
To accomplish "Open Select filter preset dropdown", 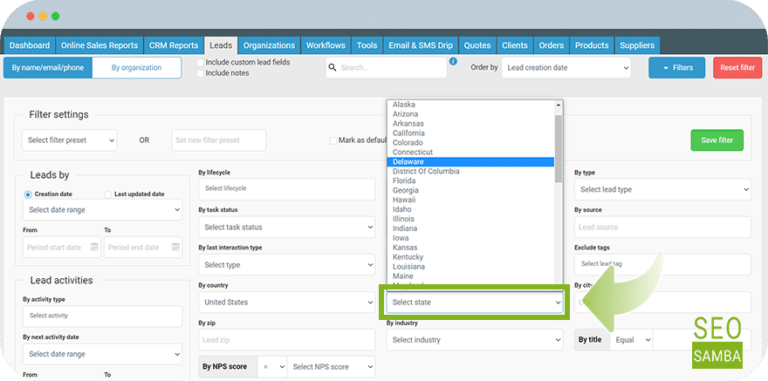I will click(x=70, y=140).
